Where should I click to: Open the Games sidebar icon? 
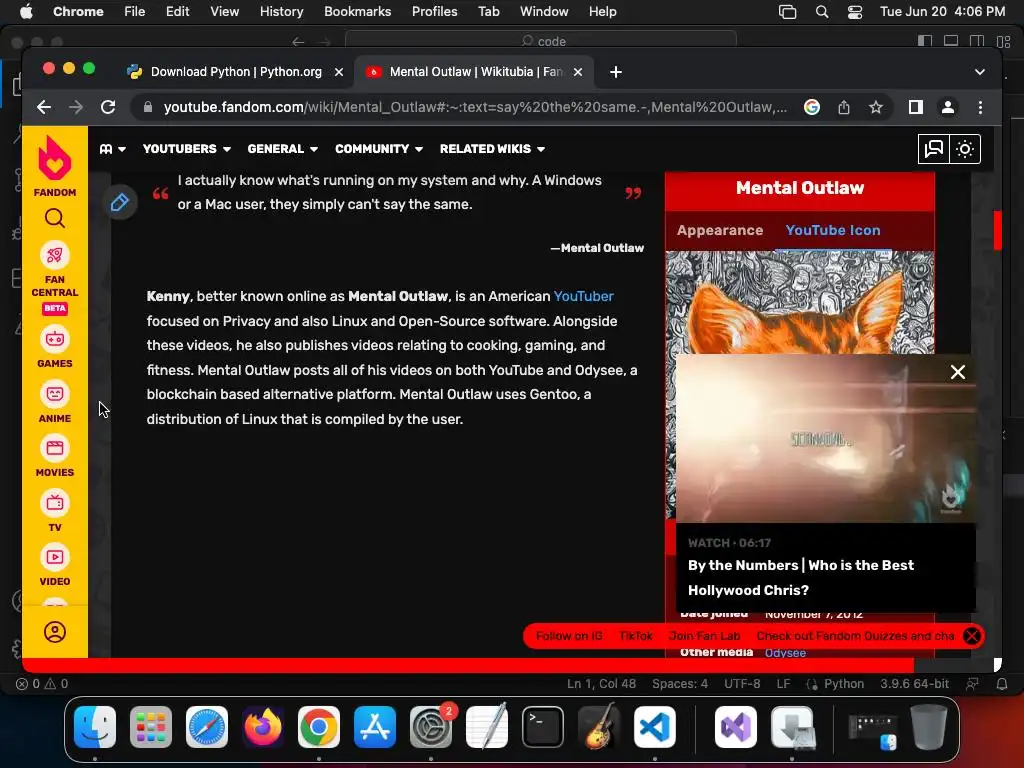tap(55, 340)
